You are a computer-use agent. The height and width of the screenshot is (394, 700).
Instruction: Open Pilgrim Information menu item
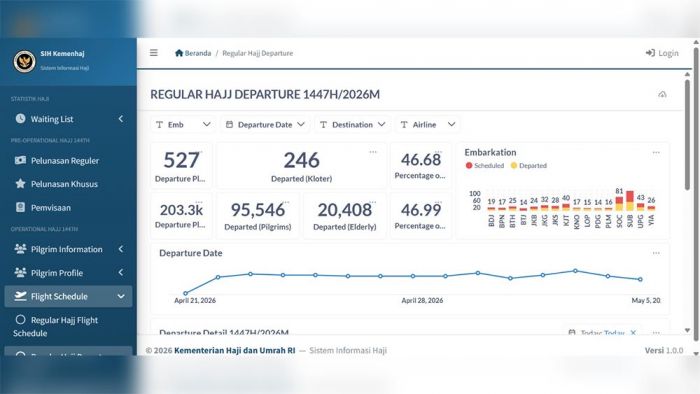[x=68, y=249]
